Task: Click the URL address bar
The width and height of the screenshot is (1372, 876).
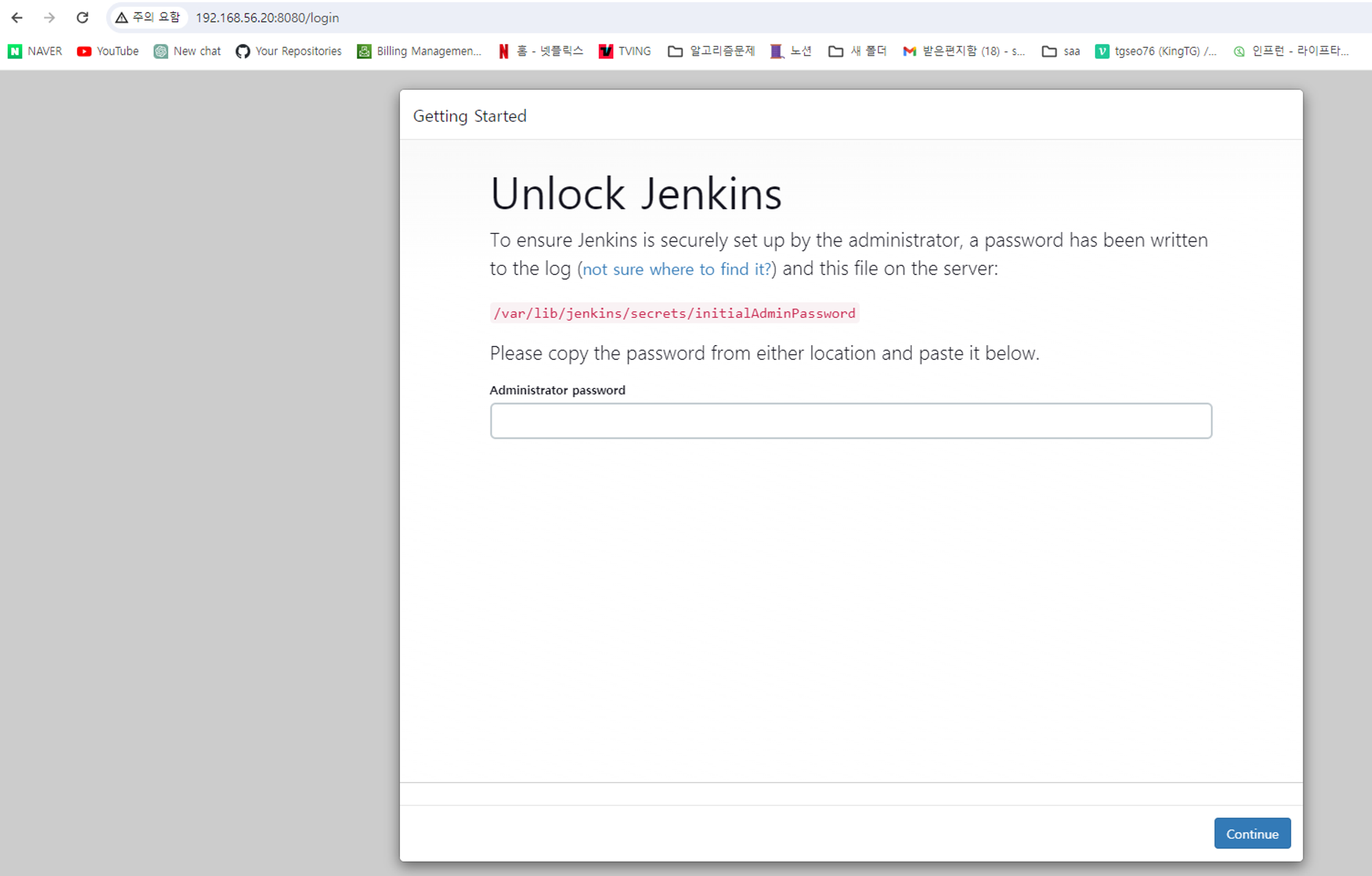Action: pyautogui.click(x=755, y=18)
